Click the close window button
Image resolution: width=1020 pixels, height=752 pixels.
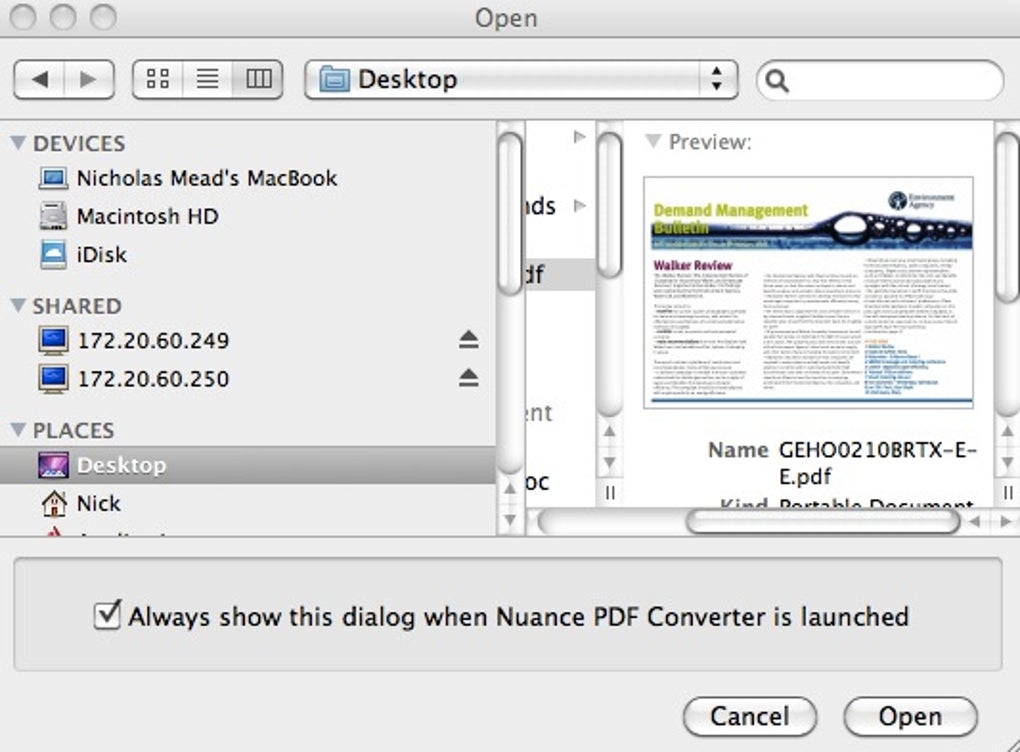pyautogui.click(x=24, y=17)
